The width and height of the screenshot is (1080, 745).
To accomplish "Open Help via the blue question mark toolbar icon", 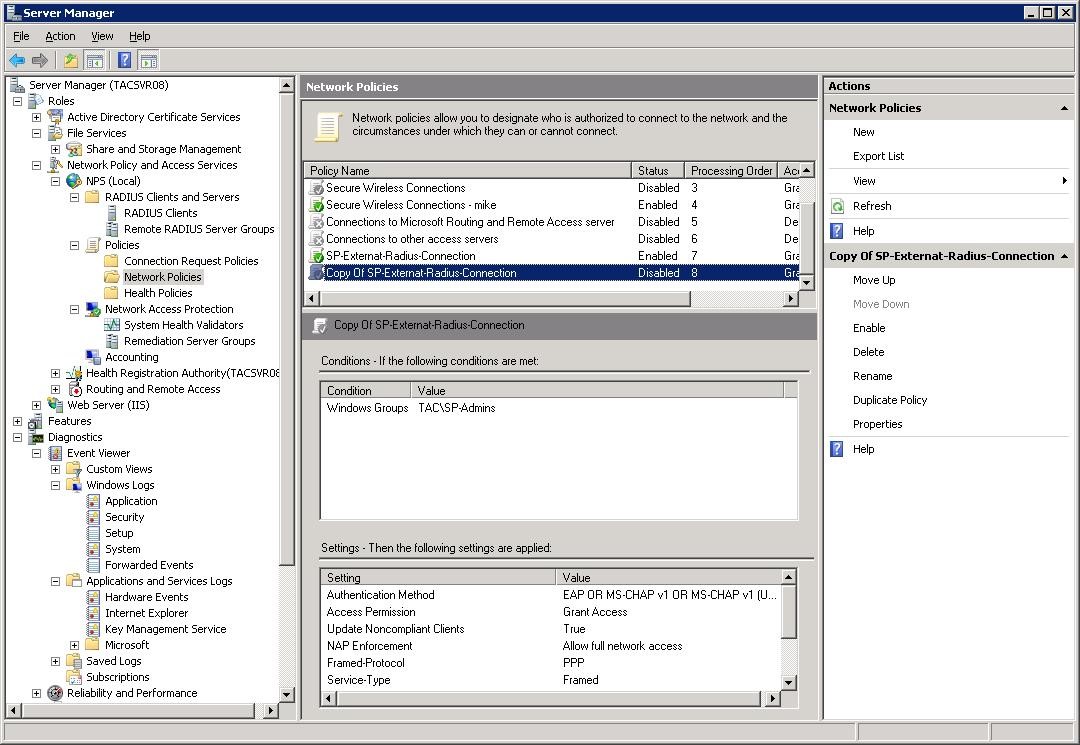I will pyautogui.click(x=122, y=60).
